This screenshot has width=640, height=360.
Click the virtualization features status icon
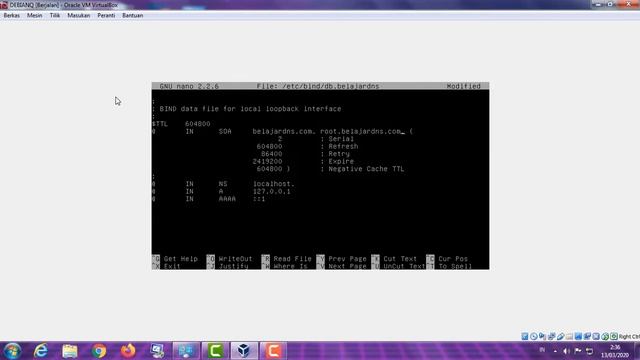tap(596, 336)
